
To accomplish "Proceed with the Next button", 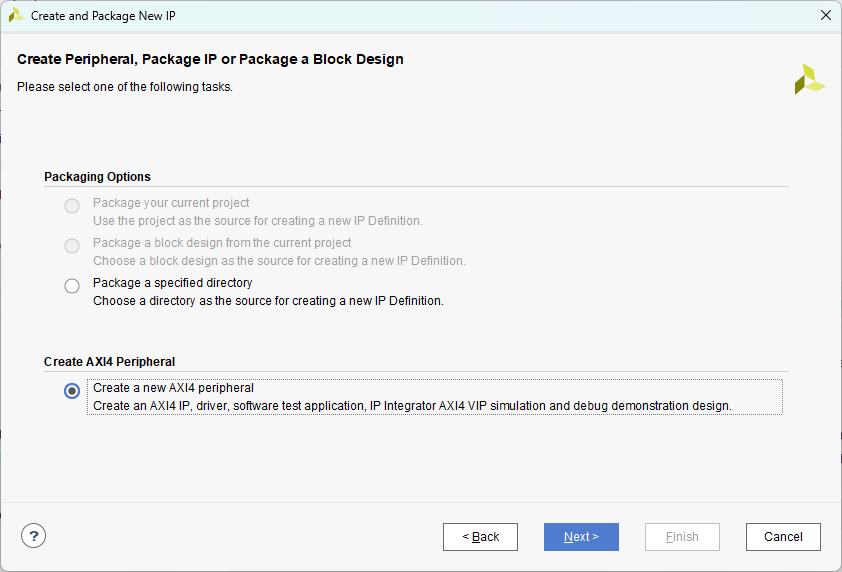I will click(x=581, y=537).
